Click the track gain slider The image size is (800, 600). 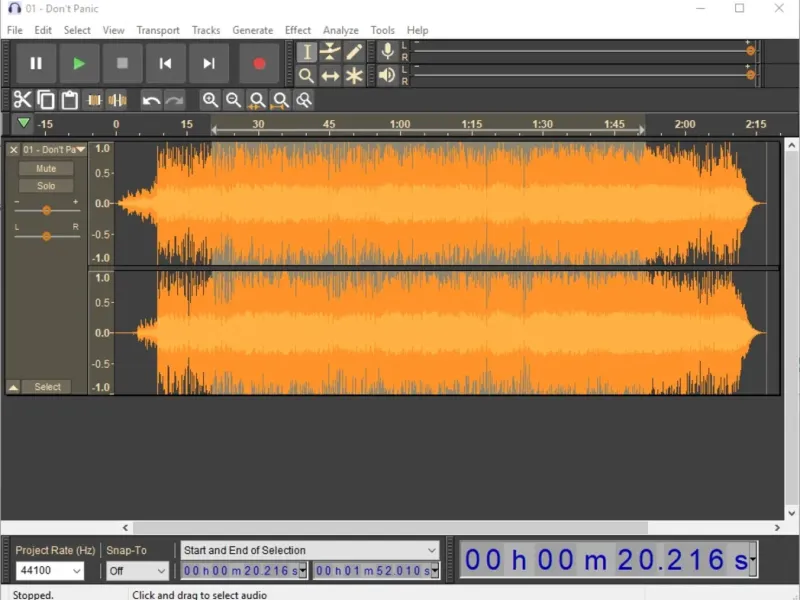[x=46, y=211]
